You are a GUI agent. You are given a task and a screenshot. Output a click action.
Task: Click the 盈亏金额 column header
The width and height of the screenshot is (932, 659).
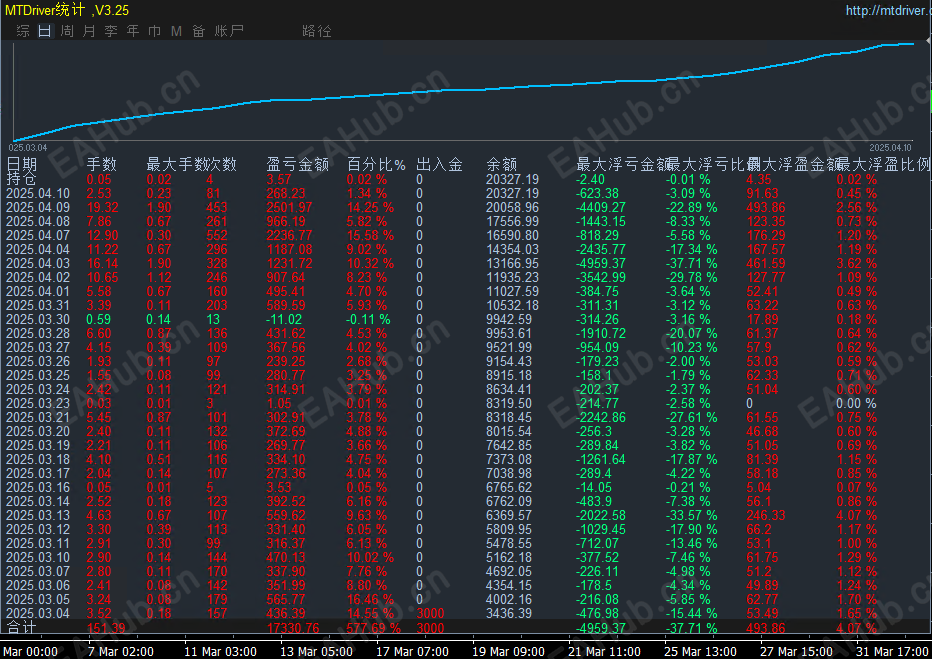[298, 165]
